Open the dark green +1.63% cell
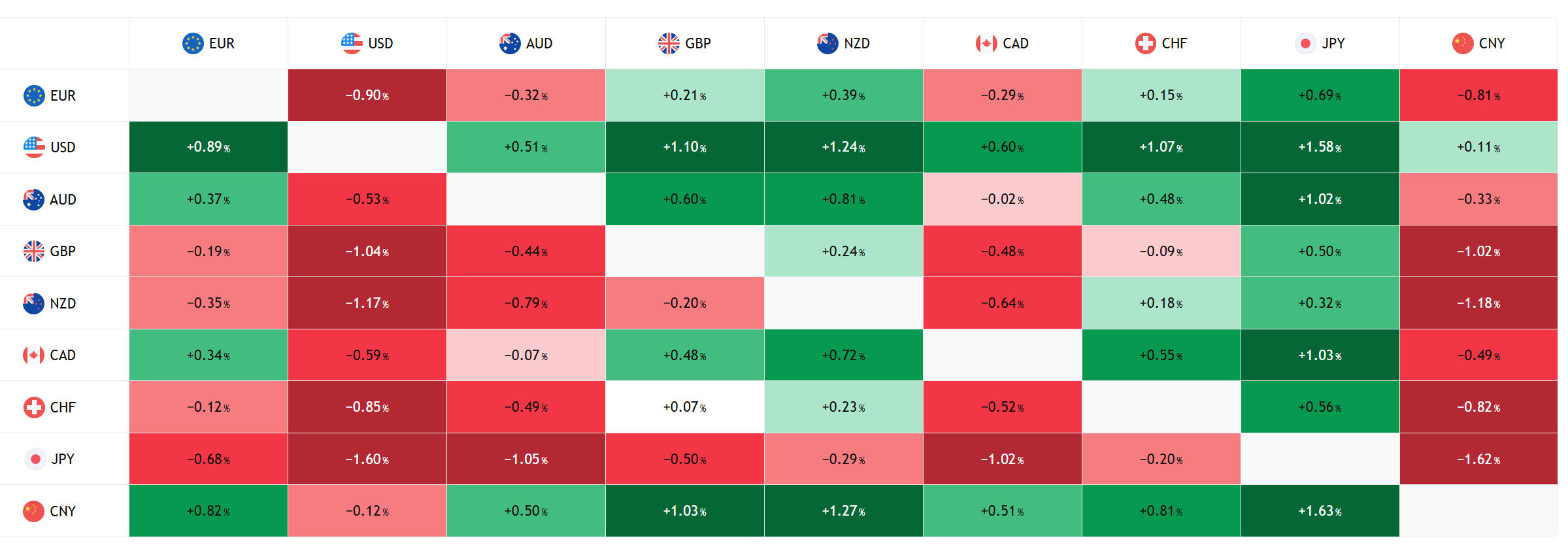 (1320, 511)
